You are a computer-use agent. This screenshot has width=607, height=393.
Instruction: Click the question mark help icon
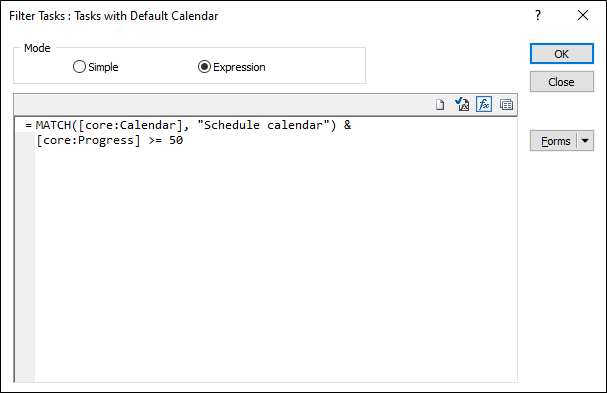(x=538, y=15)
